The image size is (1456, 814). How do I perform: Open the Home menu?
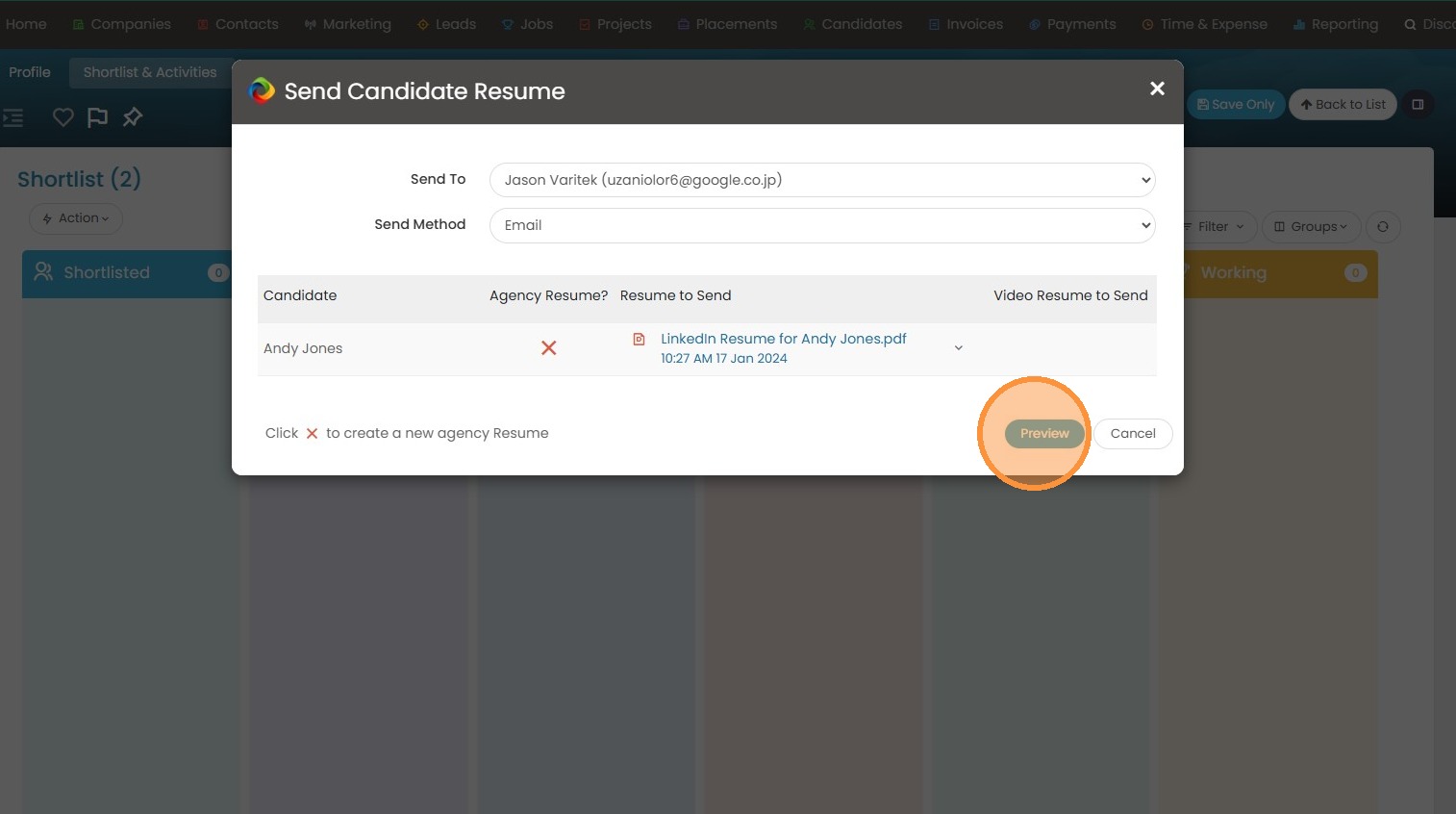point(26,24)
